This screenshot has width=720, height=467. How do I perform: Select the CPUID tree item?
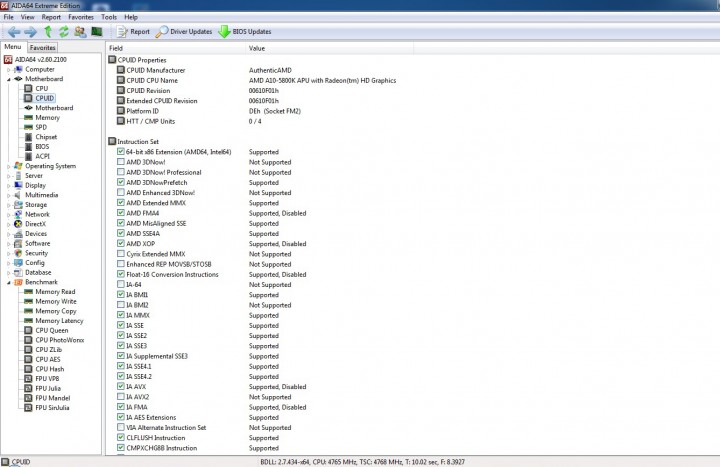coord(39,98)
